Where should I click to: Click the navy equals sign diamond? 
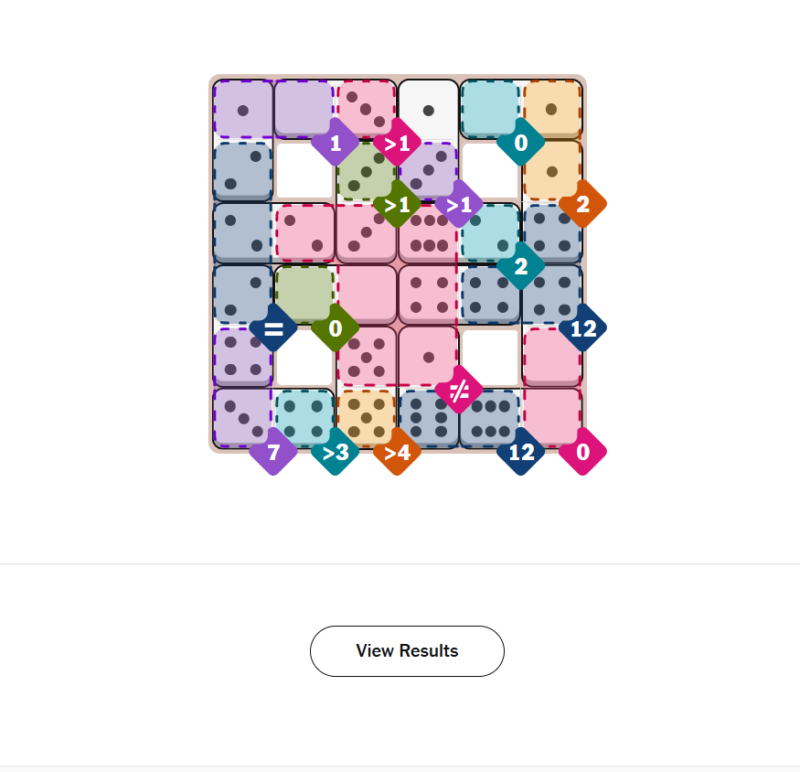pos(273,327)
